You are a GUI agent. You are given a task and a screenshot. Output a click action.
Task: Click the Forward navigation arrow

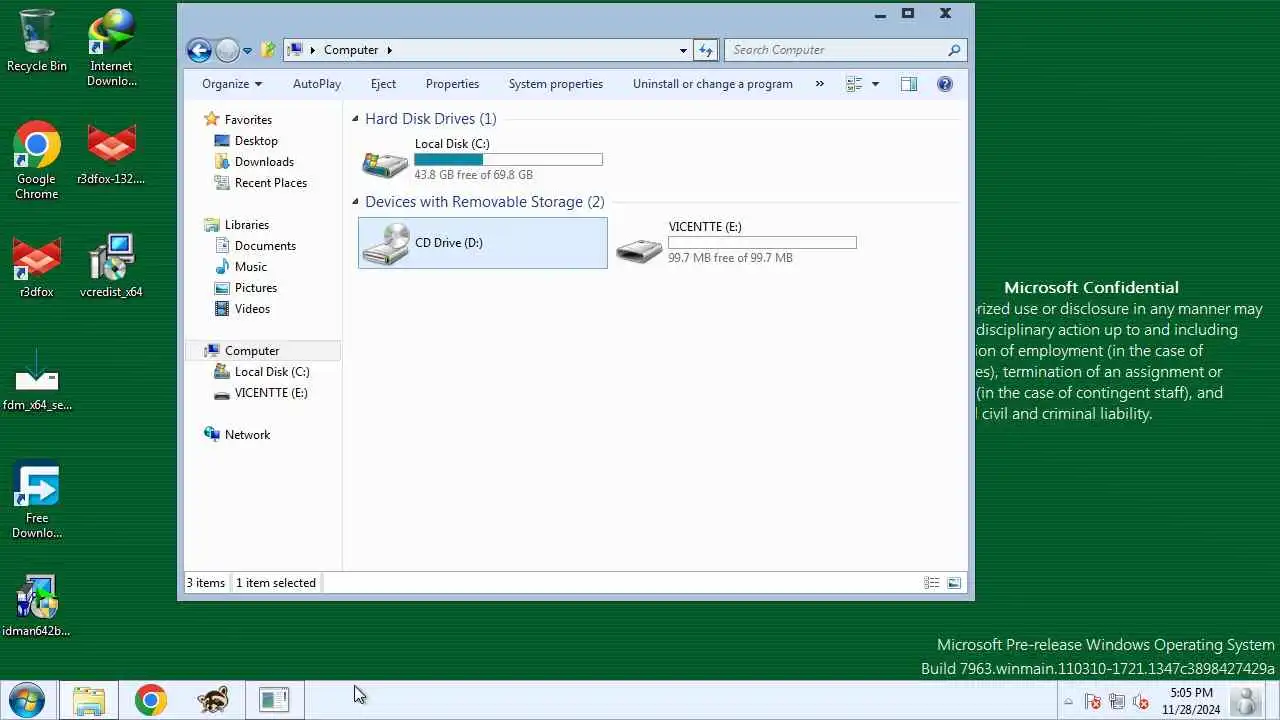(x=227, y=50)
